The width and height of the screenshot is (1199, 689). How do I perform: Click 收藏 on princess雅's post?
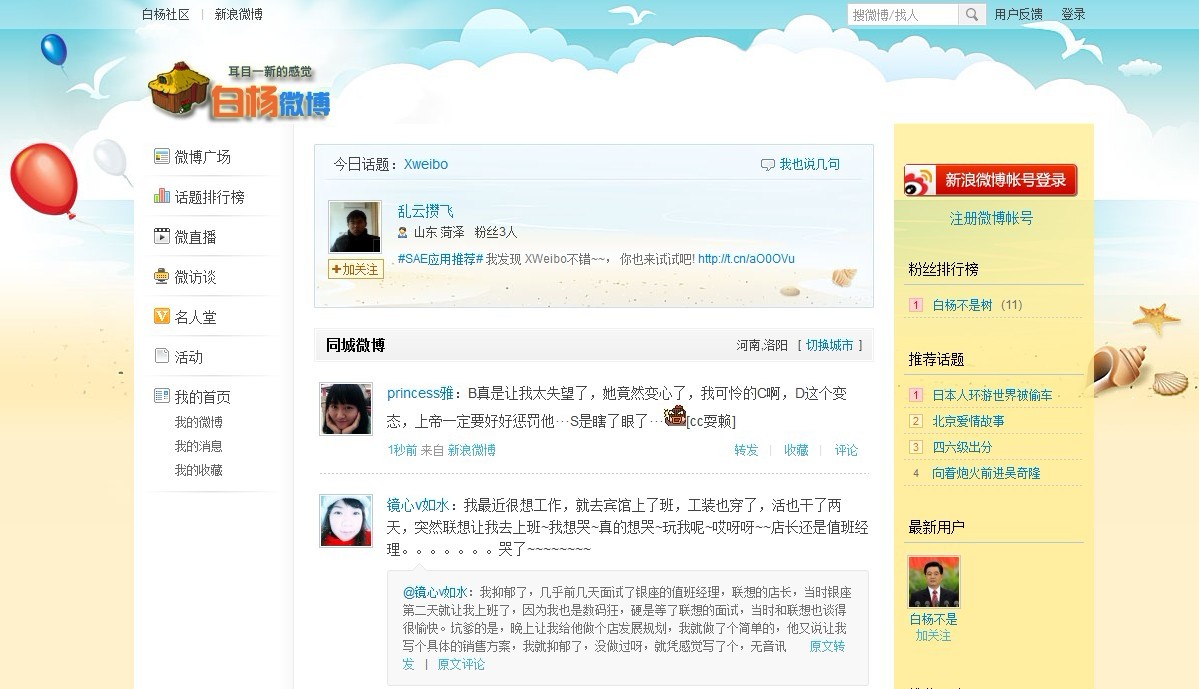(x=796, y=450)
